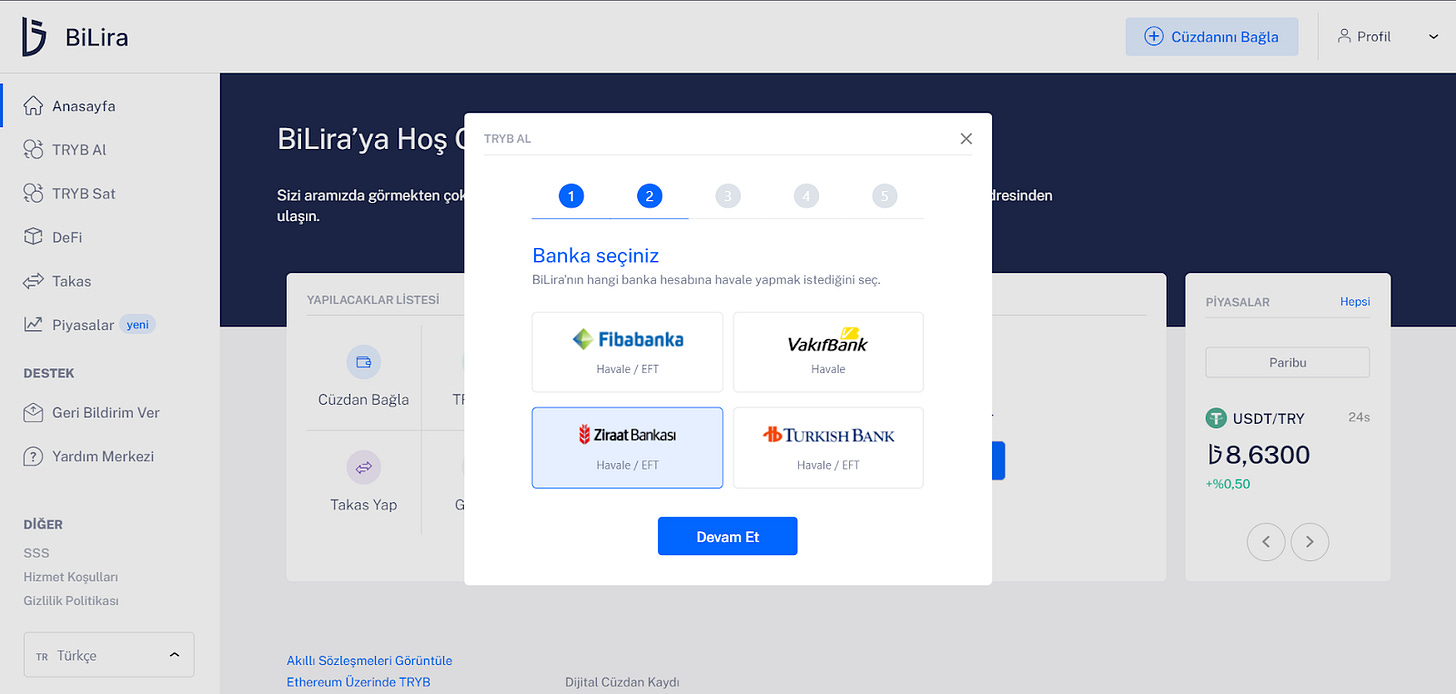Click the TRYB Al coins icon
Image resolution: width=1456 pixels, height=694 pixels.
[33, 150]
